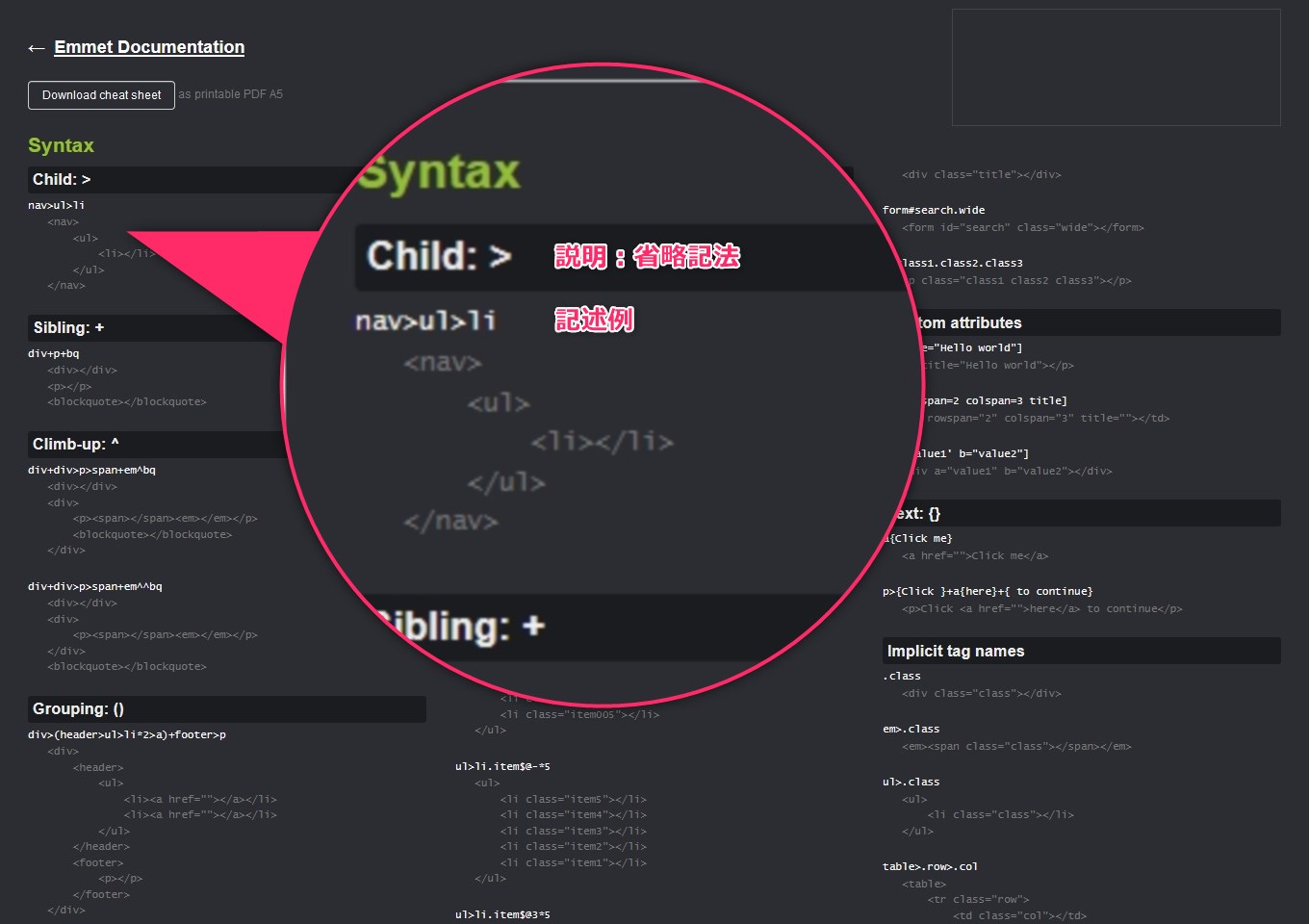
Task: Click the 'table>.row>.col' abbreviation
Action: point(930,866)
